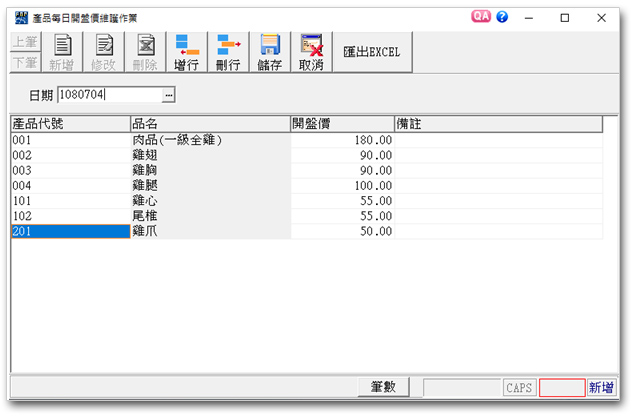Viewport: 636px width, 420px height.
Task: Remove a row with 刪行 icon
Action: coord(228,52)
